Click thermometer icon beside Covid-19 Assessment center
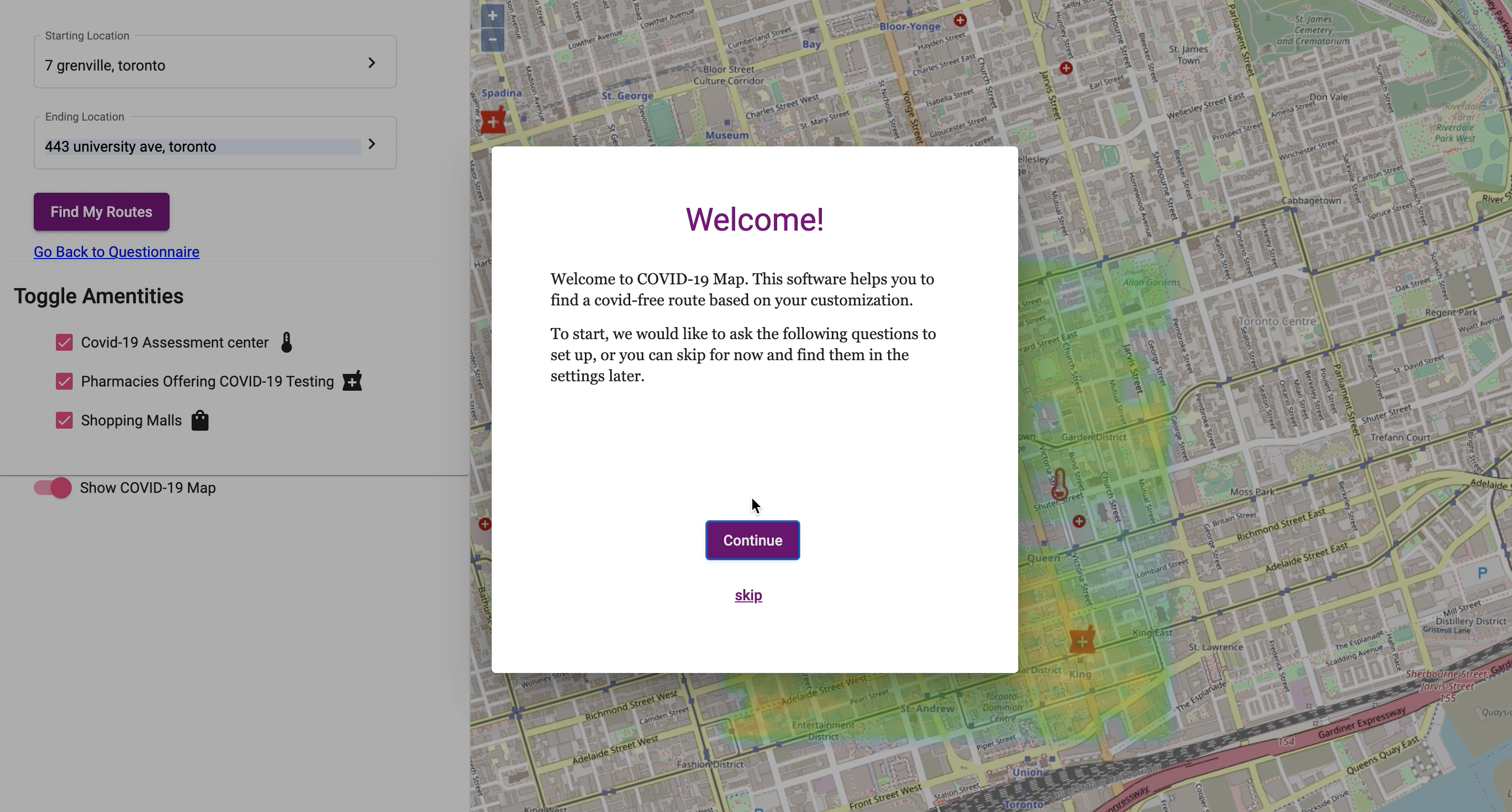The image size is (1512, 812). click(286, 342)
